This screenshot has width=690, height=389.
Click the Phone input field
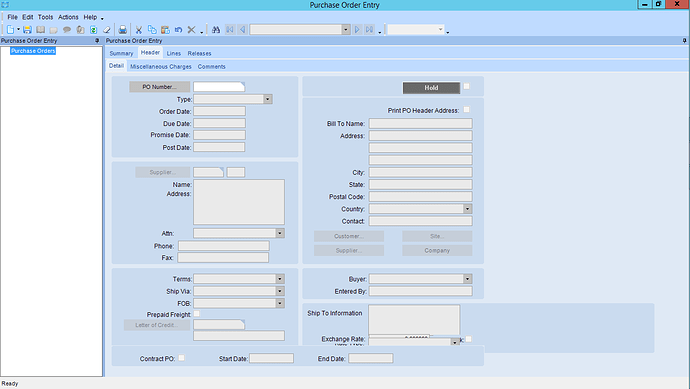(224, 246)
